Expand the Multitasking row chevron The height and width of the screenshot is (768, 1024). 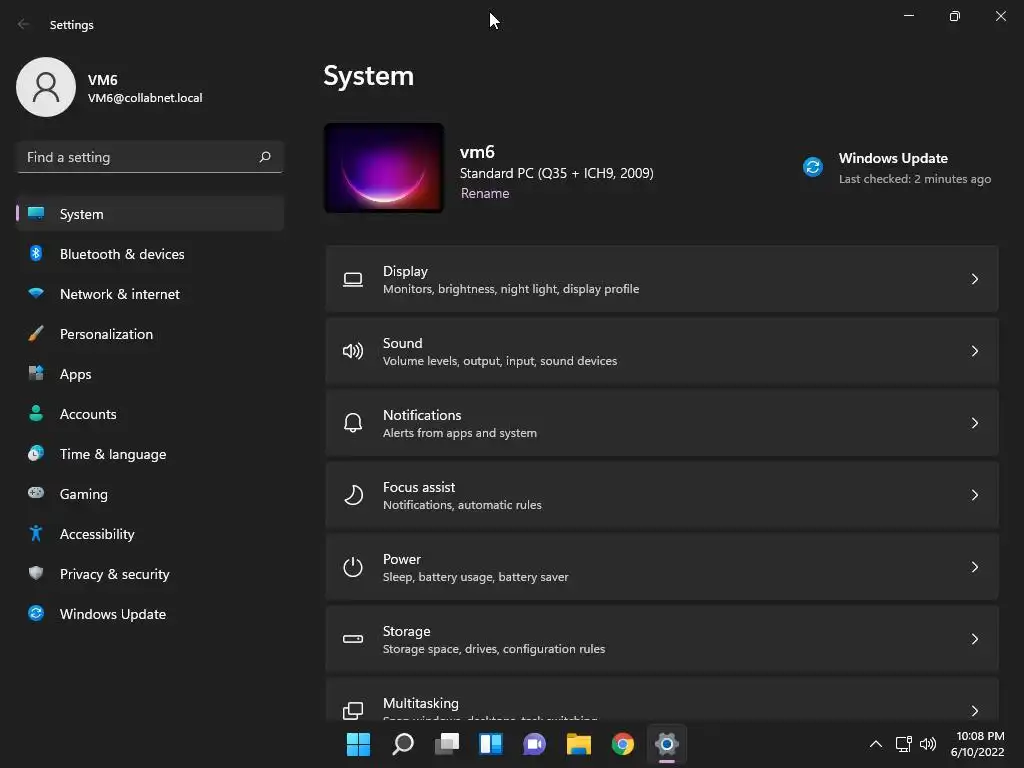point(974,711)
